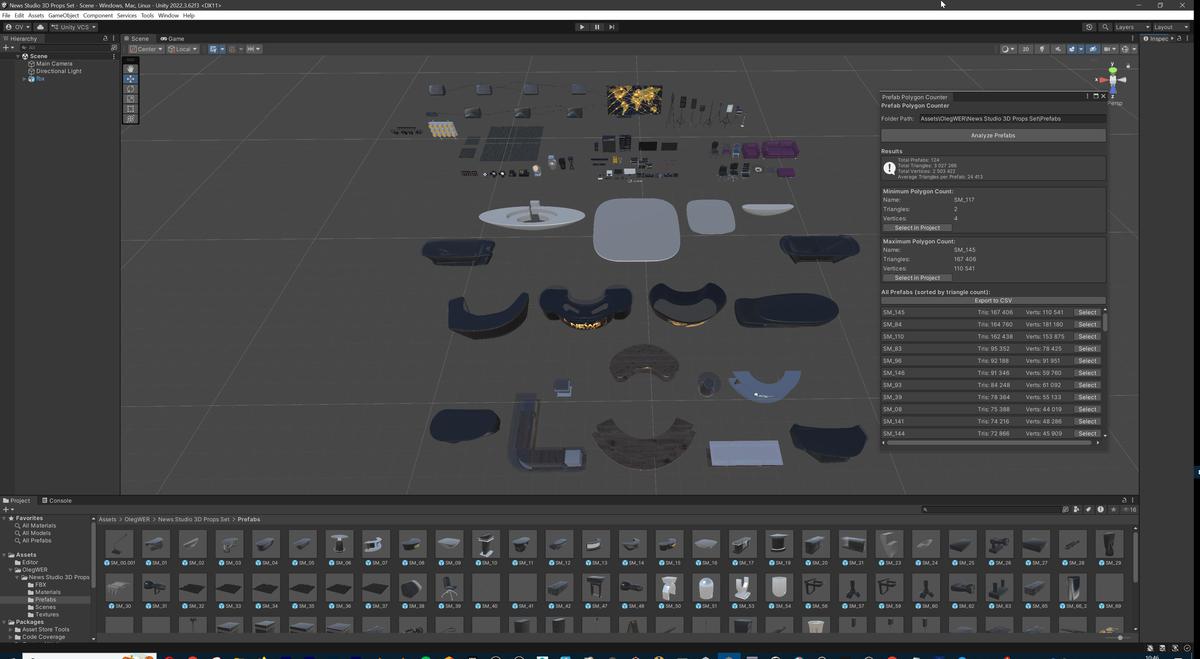This screenshot has height=659, width=1200.
Task: Open the OV account dropdown
Action: 16,27
